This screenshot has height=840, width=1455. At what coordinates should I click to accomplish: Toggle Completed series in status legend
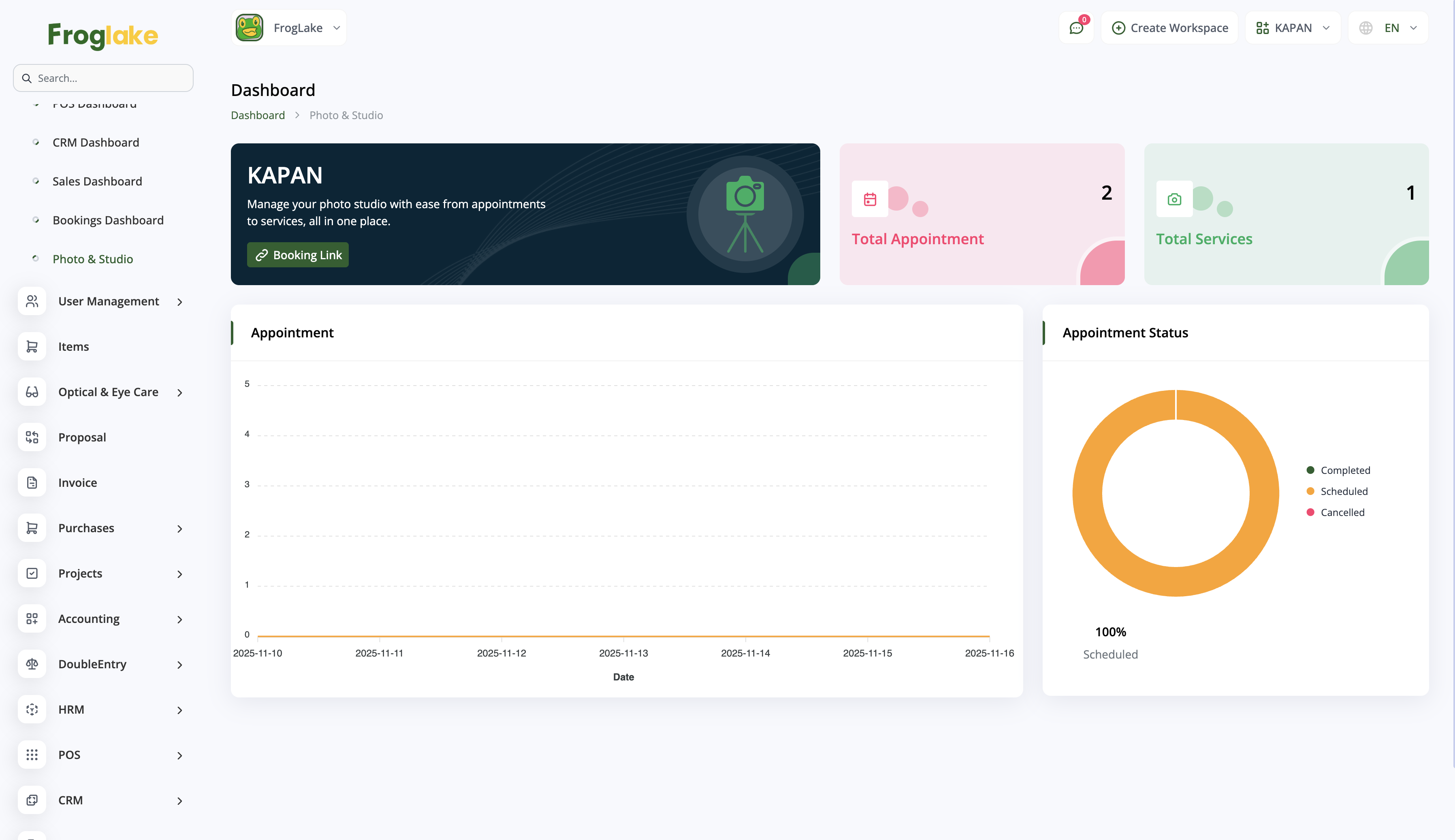tap(1344, 470)
